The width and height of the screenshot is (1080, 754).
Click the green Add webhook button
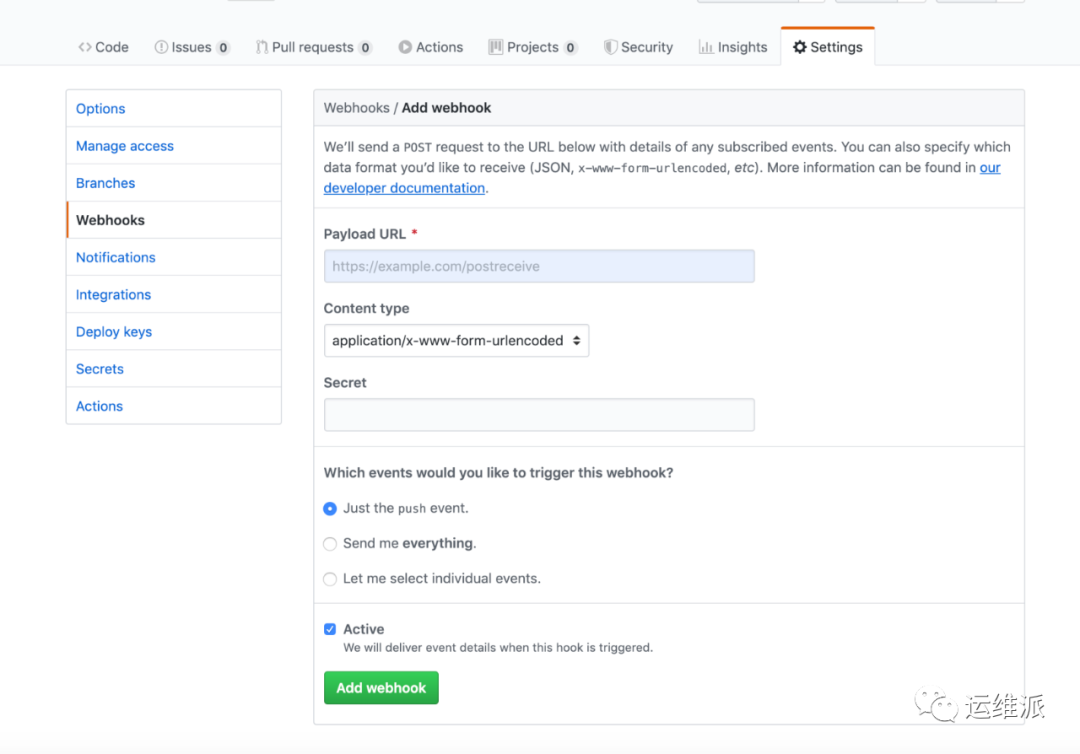click(381, 688)
